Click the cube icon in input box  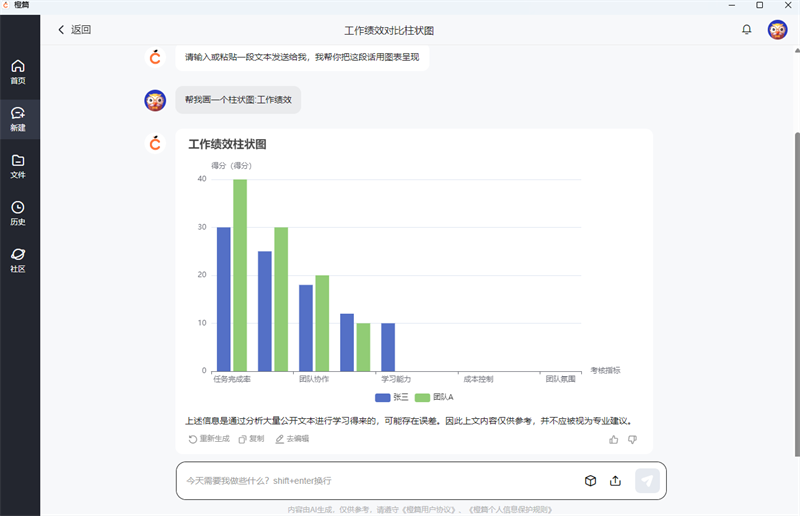pos(590,481)
